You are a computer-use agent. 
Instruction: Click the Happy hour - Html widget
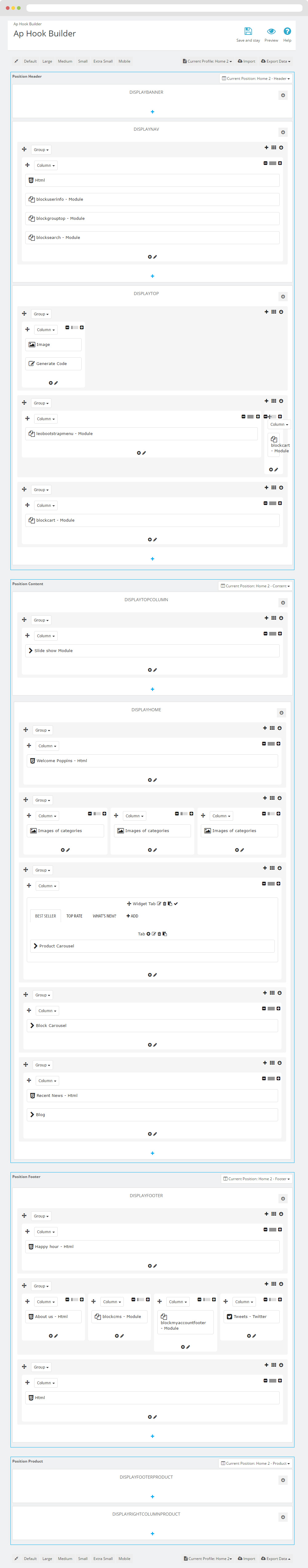[152, 1246]
